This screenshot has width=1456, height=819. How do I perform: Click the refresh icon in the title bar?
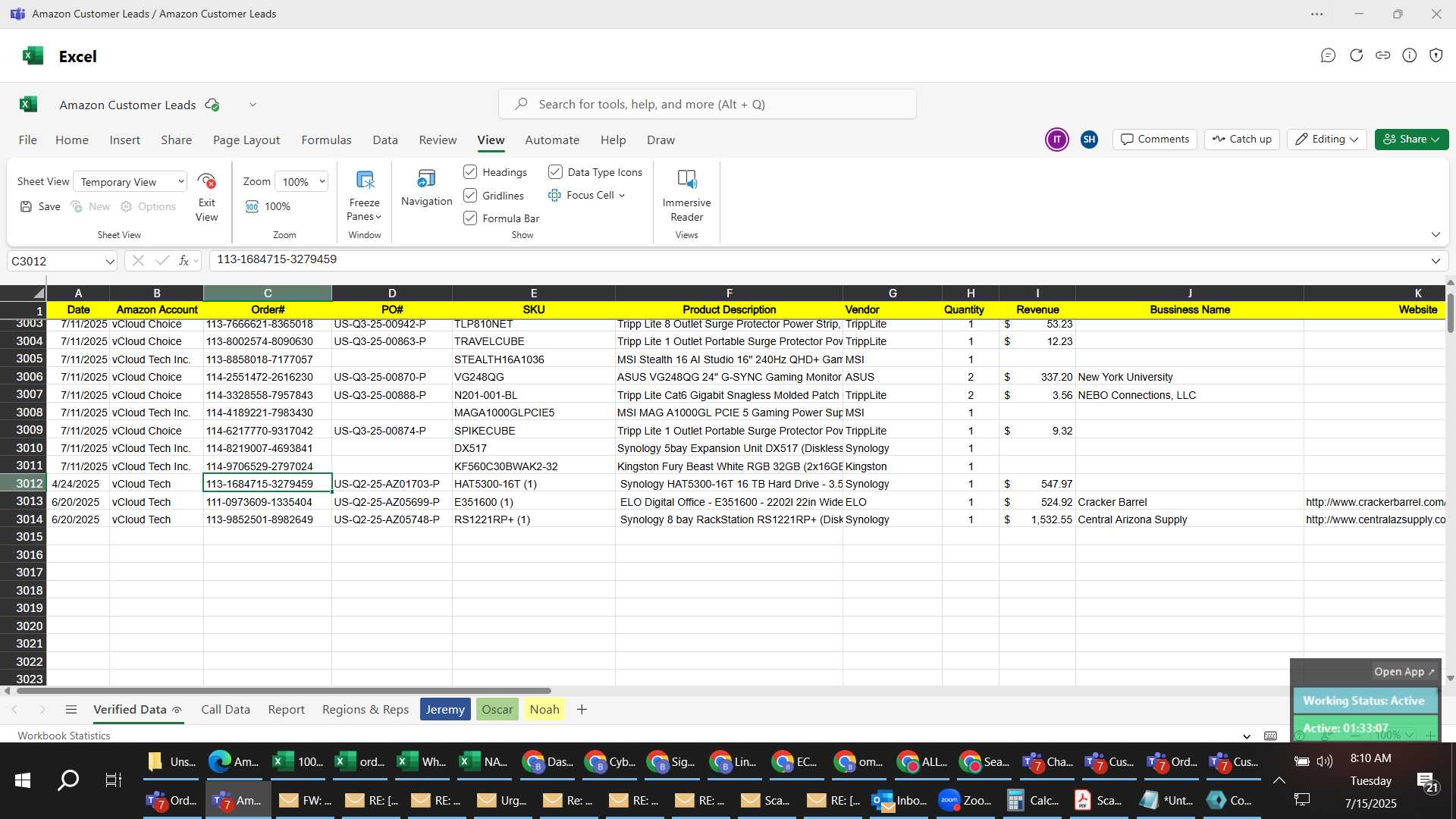pos(1356,55)
